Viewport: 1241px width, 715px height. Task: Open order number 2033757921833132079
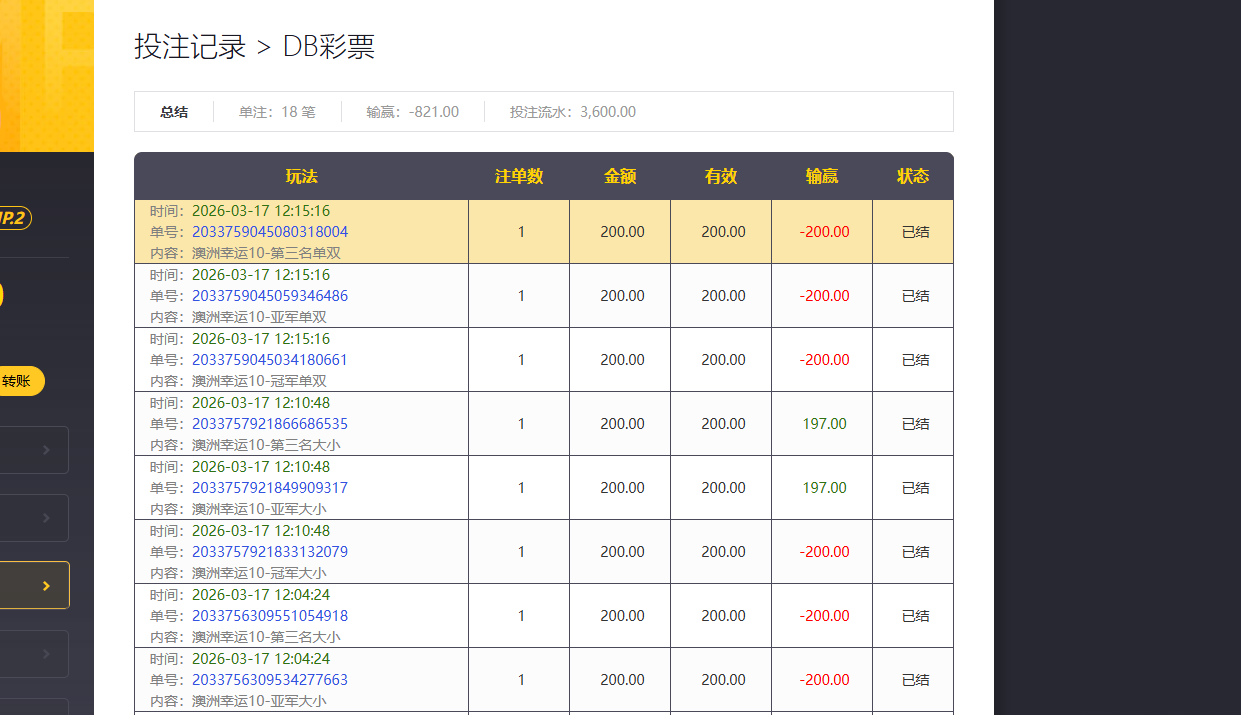click(x=269, y=552)
